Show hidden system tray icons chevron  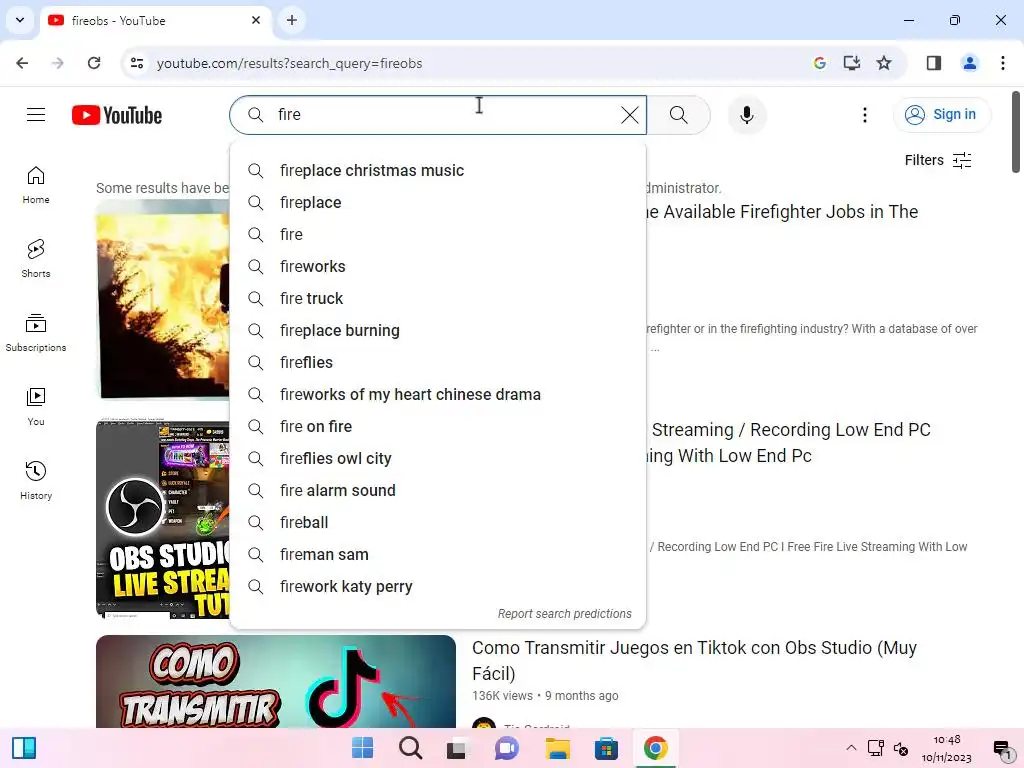pos(851,748)
